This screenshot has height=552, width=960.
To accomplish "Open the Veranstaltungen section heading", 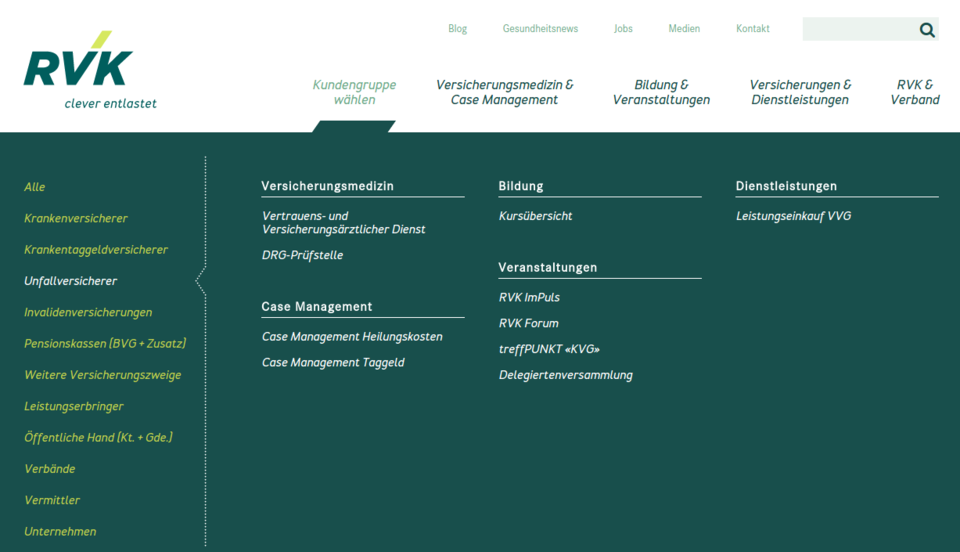I will pyautogui.click(x=547, y=267).
